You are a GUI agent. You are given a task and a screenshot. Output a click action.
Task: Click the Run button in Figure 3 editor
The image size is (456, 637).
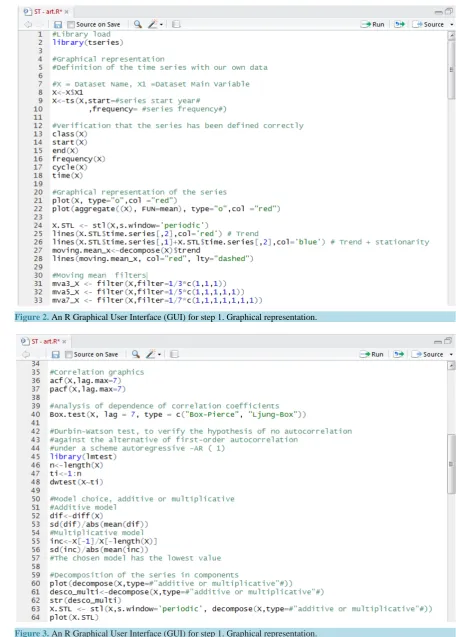tap(372, 354)
